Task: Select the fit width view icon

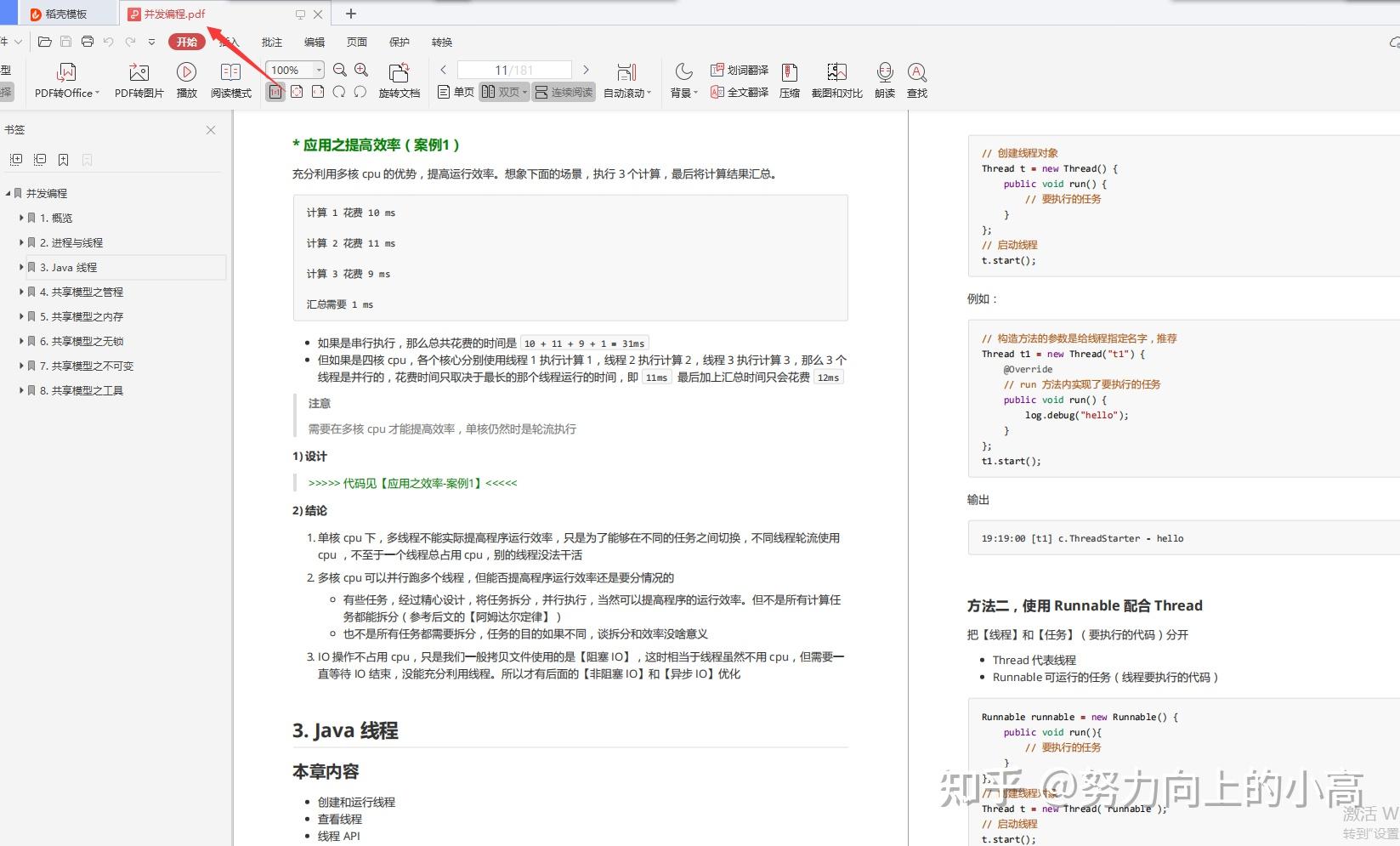Action: click(318, 92)
